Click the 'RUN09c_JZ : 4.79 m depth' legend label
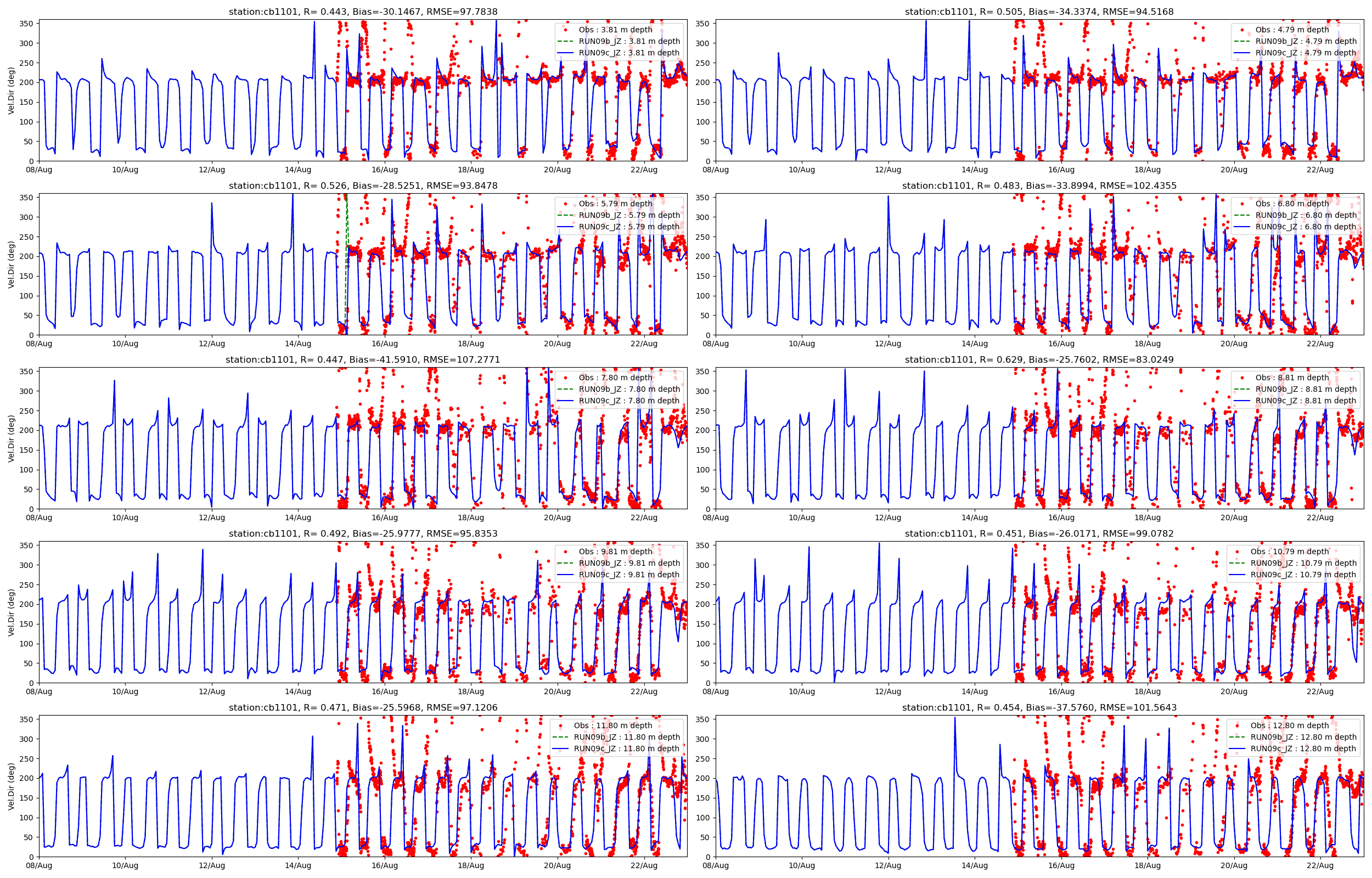Screen dimensions: 1372x878 [x=1305, y=53]
